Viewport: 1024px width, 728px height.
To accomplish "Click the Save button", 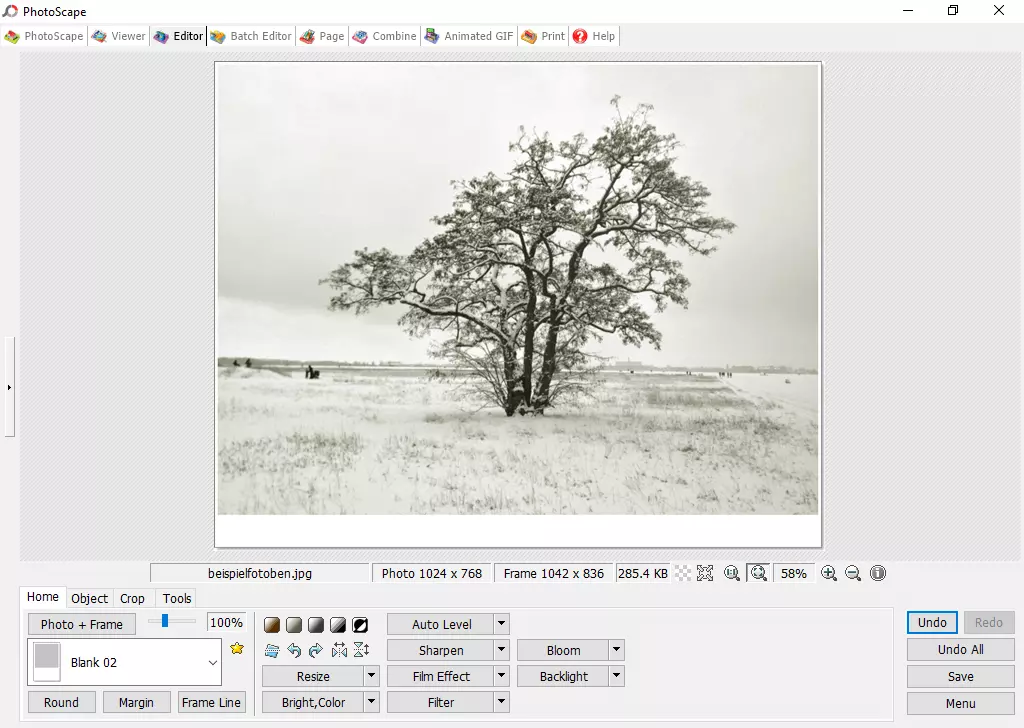I will [x=961, y=676].
